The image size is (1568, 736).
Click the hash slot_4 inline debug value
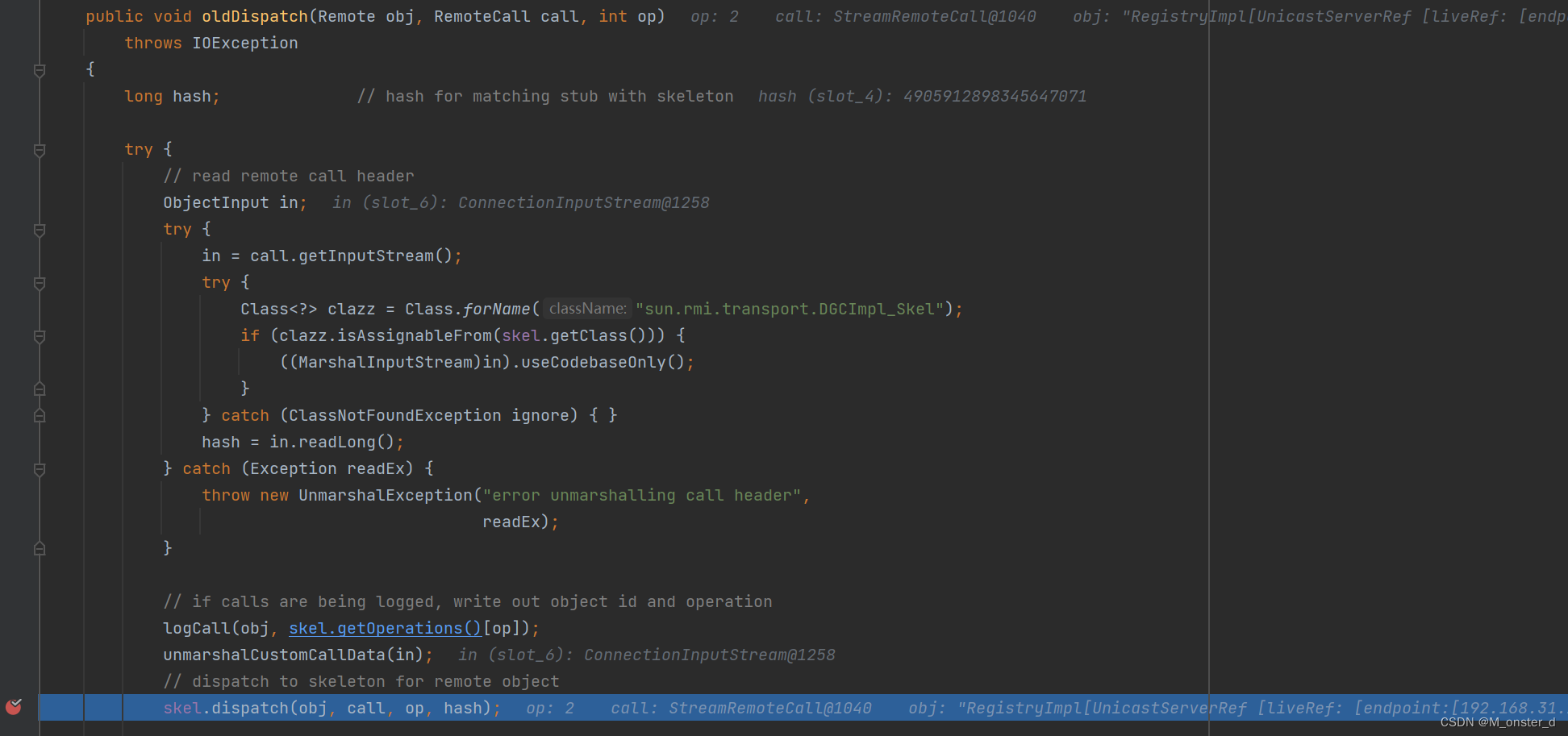(923, 96)
